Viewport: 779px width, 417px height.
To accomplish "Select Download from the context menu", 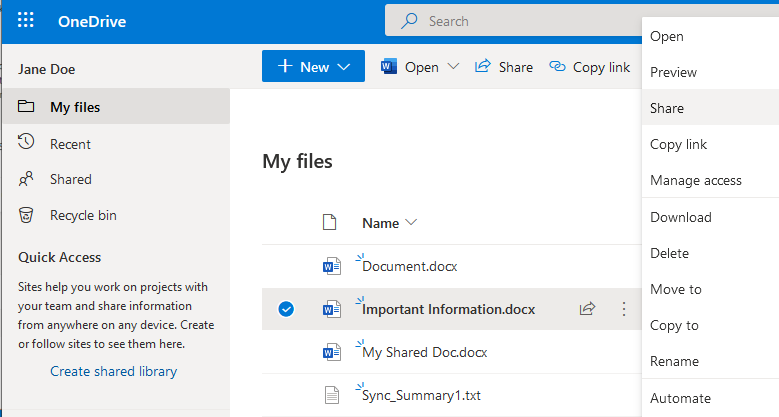I will [710, 217].
